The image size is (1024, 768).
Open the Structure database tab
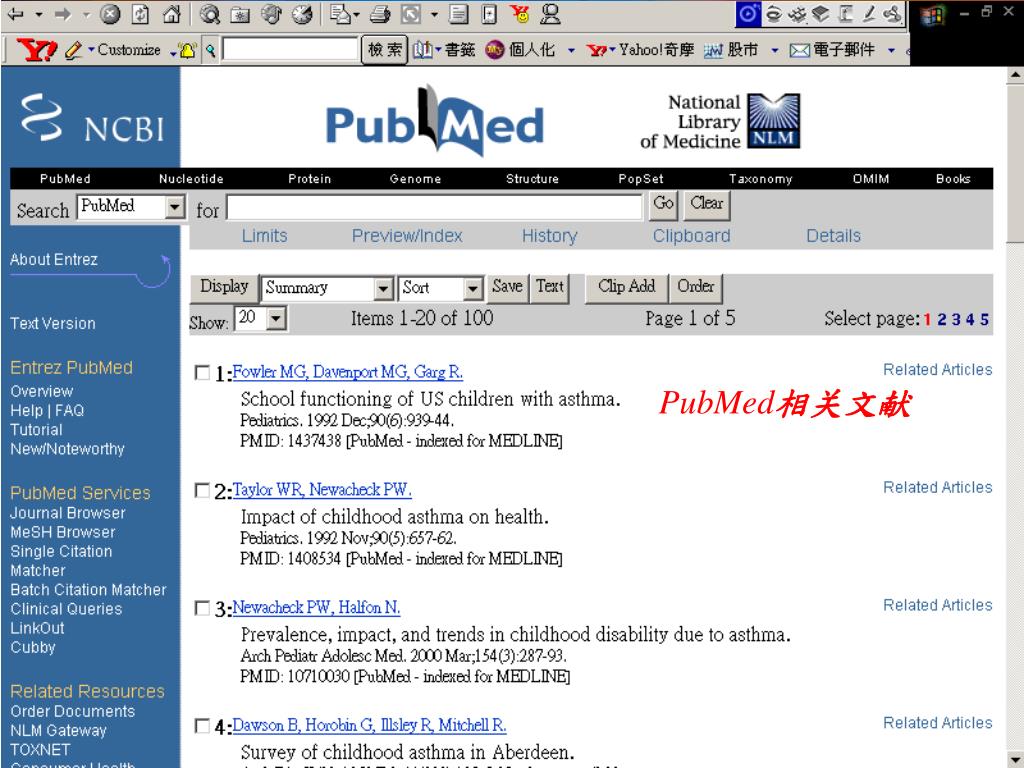pyautogui.click(x=532, y=179)
